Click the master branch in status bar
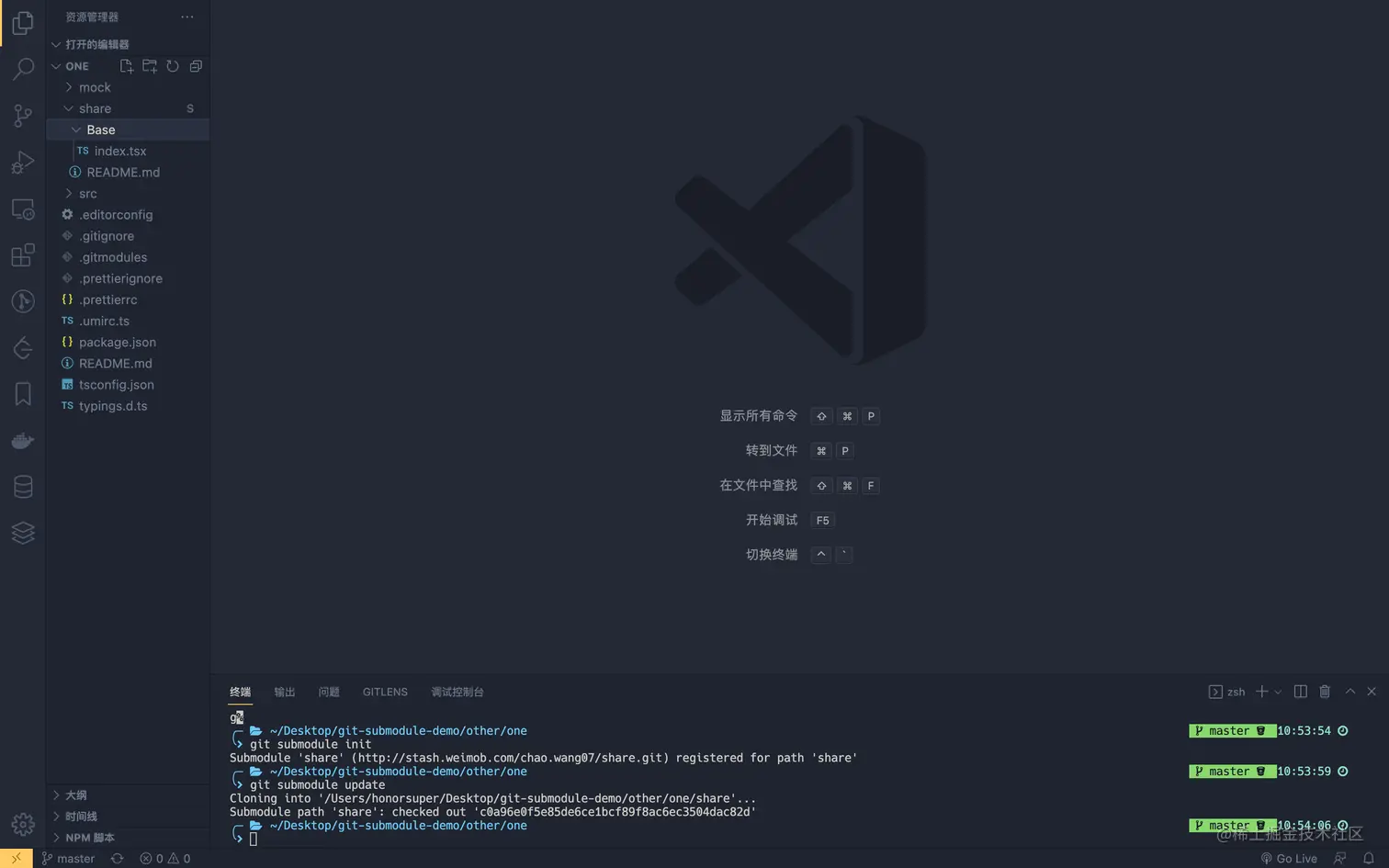This screenshot has height=868, width=1389. (69, 858)
